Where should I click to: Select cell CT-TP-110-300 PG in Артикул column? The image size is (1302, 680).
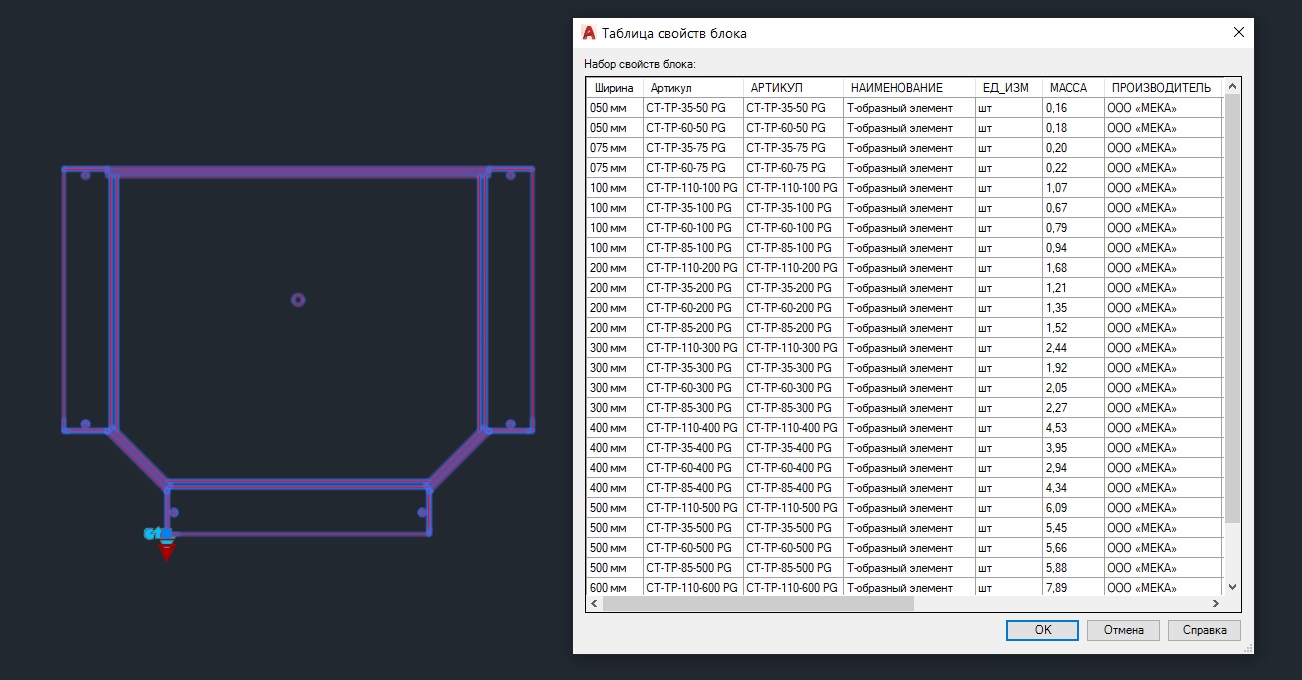[693, 348]
